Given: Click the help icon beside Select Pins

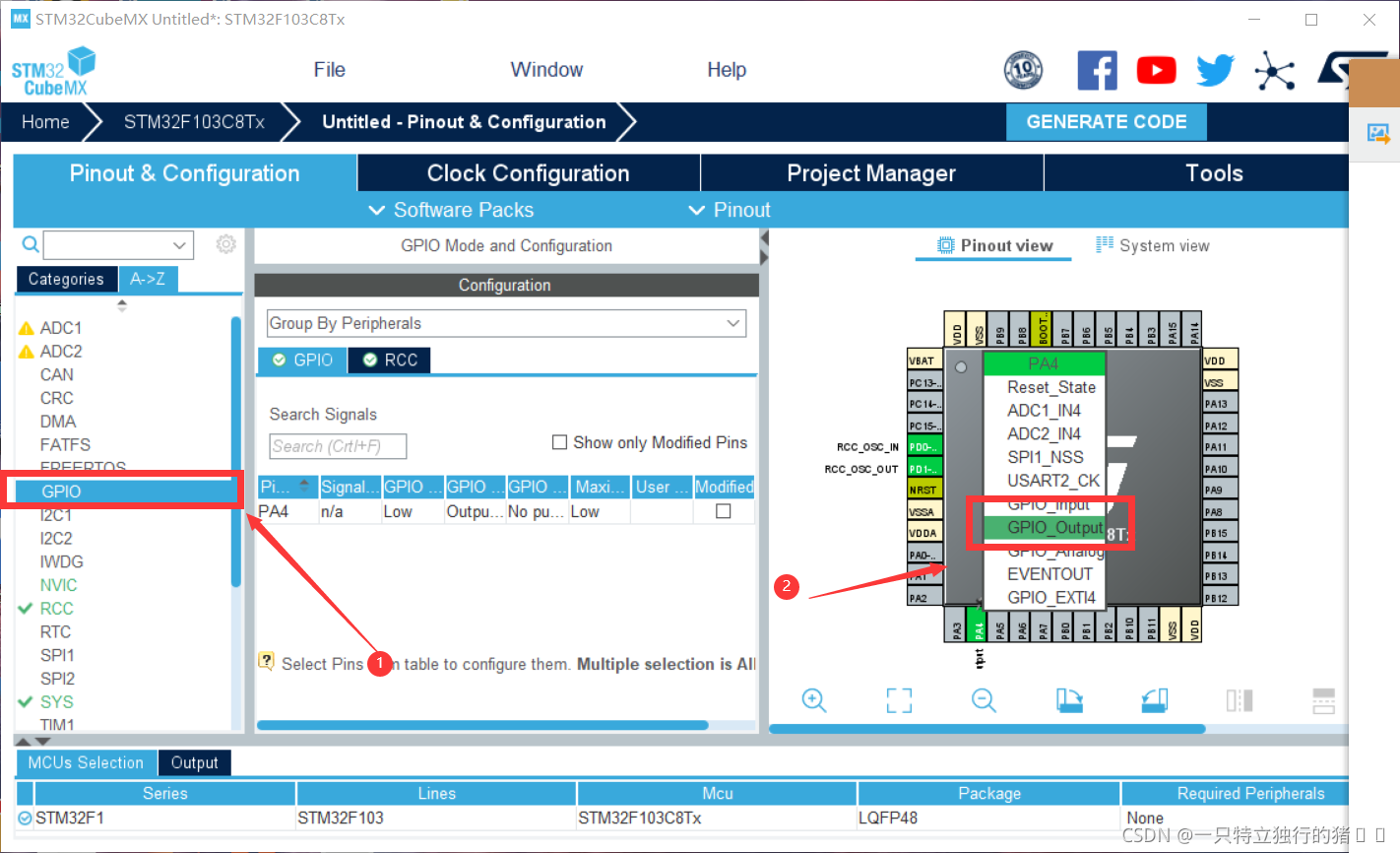Looking at the screenshot, I should (266, 661).
